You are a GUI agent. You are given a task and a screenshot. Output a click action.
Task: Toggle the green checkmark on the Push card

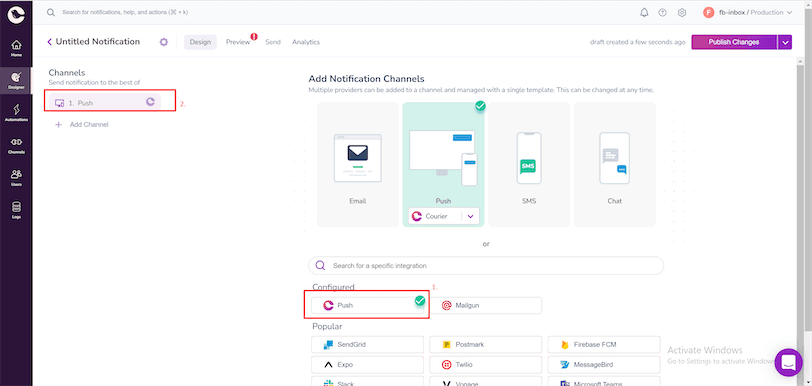[481, 106]
